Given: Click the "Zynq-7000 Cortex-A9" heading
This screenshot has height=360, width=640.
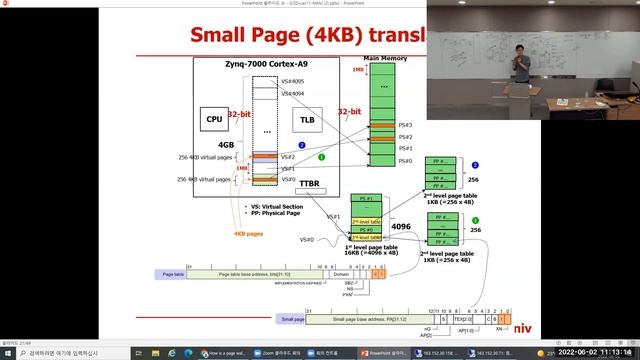Looking at the screenshot, I should pos(266,64).
